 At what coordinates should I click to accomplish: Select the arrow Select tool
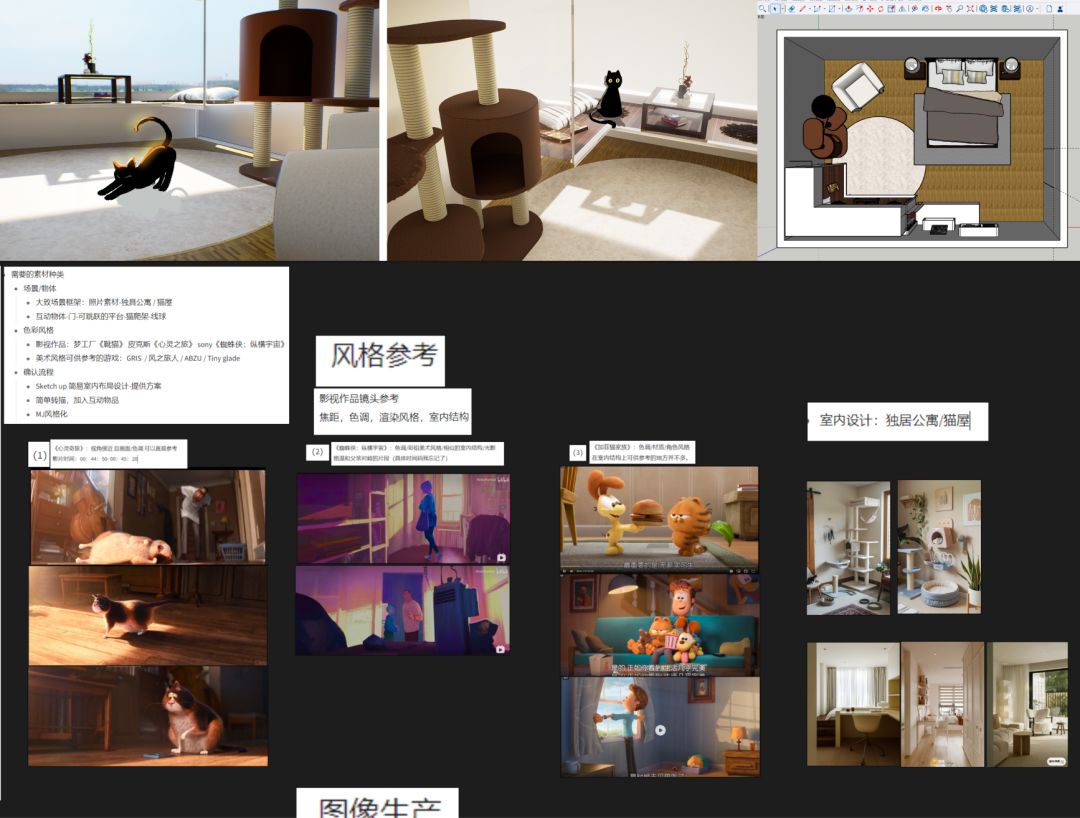point(775,9)
